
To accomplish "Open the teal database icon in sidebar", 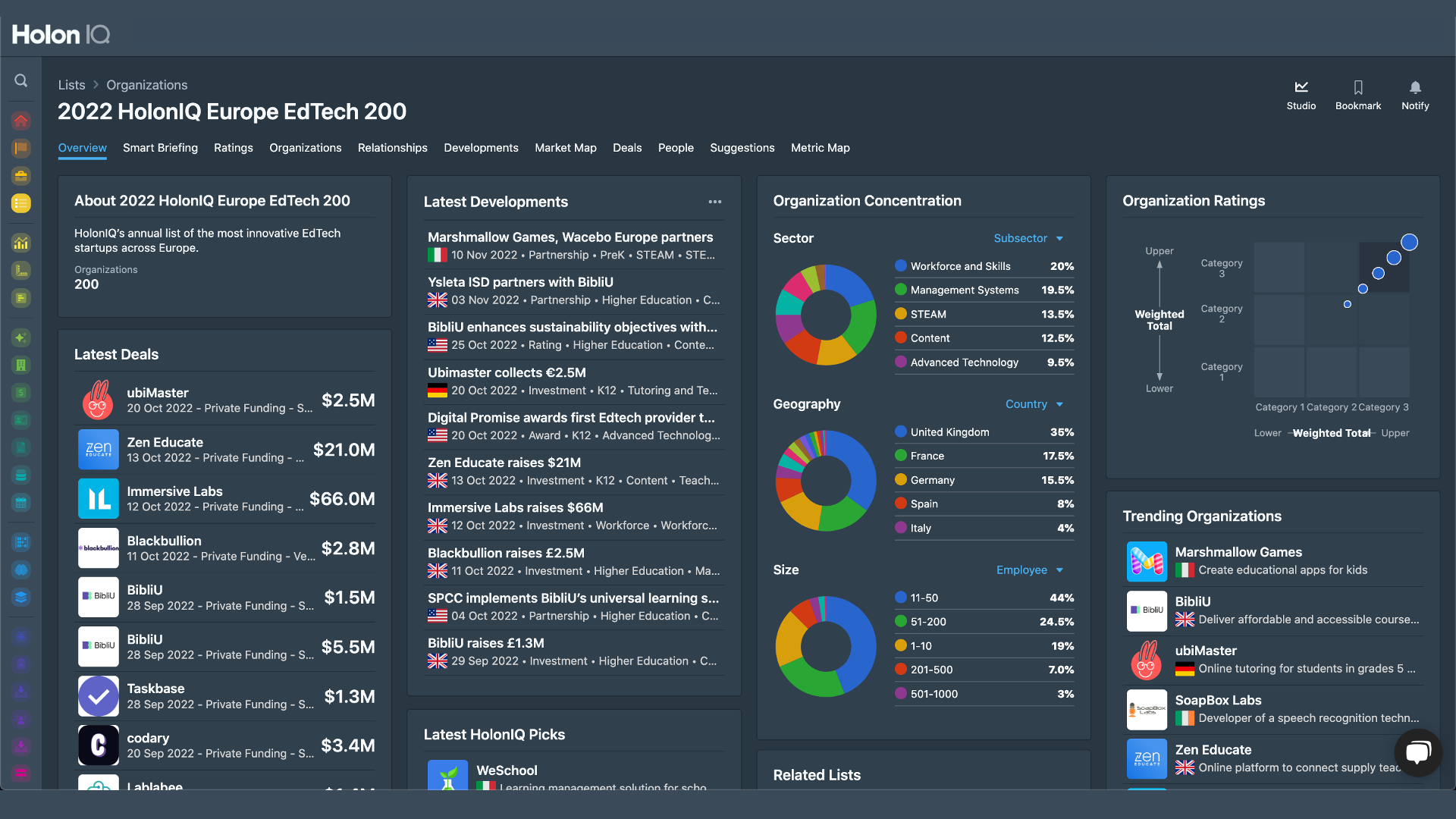I will click(x=21, y=475).
